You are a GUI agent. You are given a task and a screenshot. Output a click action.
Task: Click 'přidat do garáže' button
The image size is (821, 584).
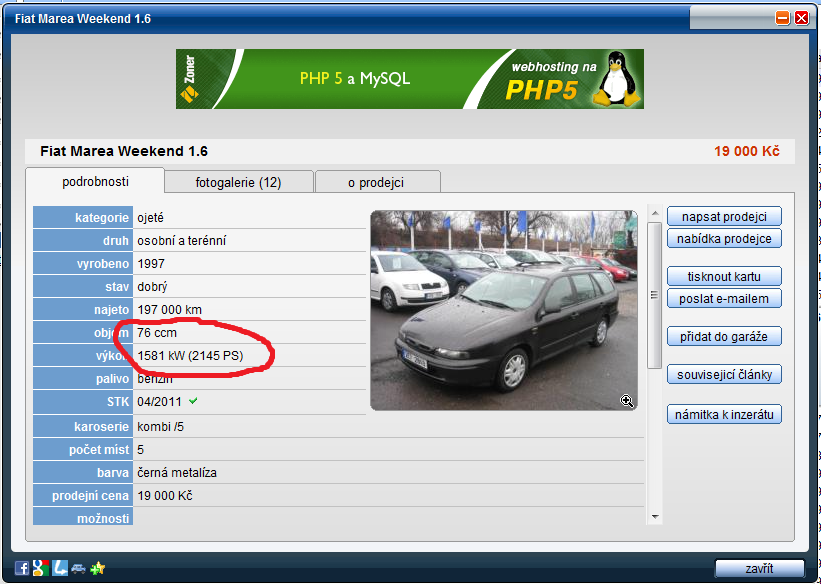click(x=724, y=336)
